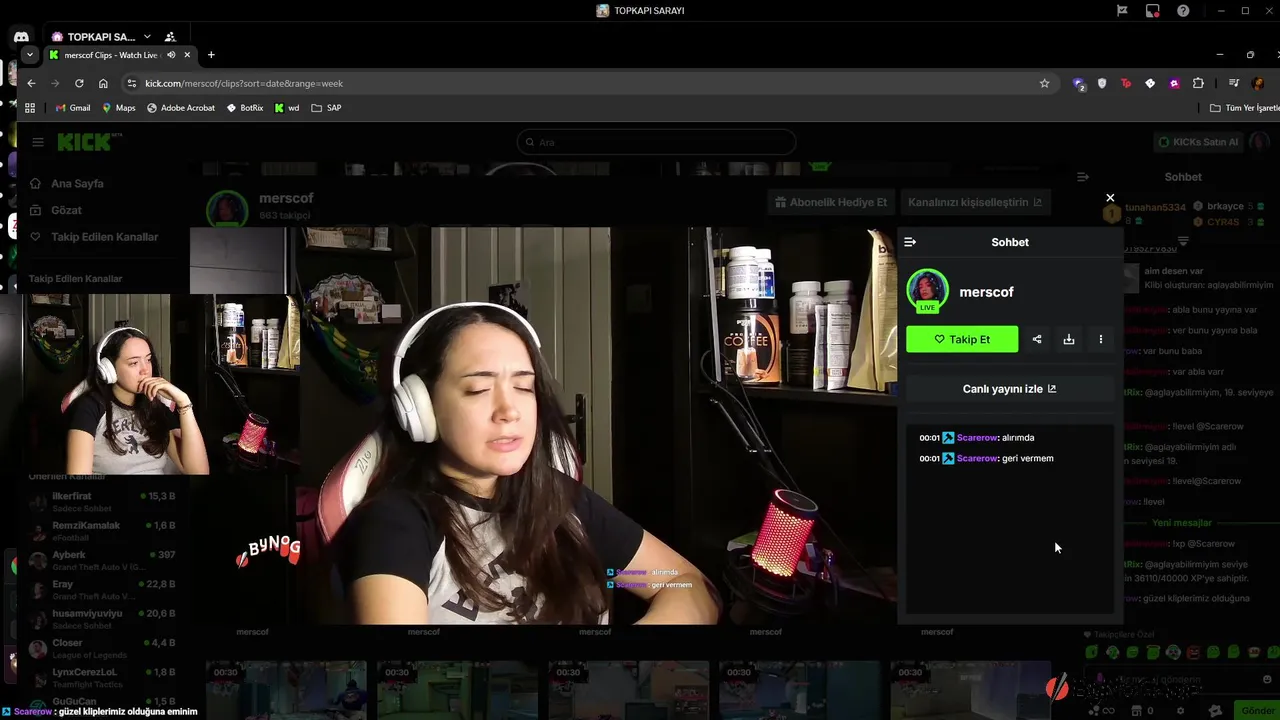The width and height of the screenshot is (1280, 720).
Task: Open a new browser tab
Action: (x=211, y=55)
